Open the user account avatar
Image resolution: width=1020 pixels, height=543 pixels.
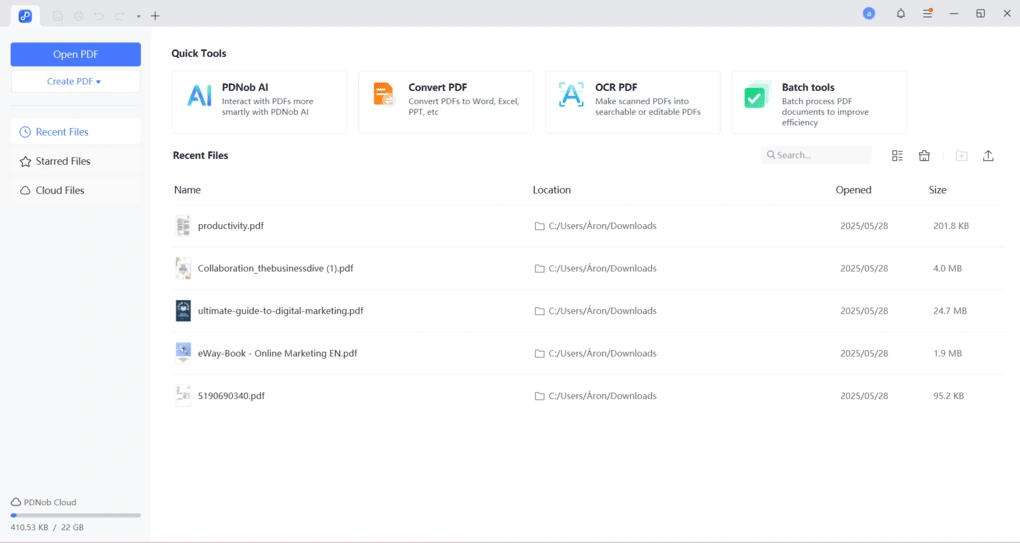coord(869,14)
